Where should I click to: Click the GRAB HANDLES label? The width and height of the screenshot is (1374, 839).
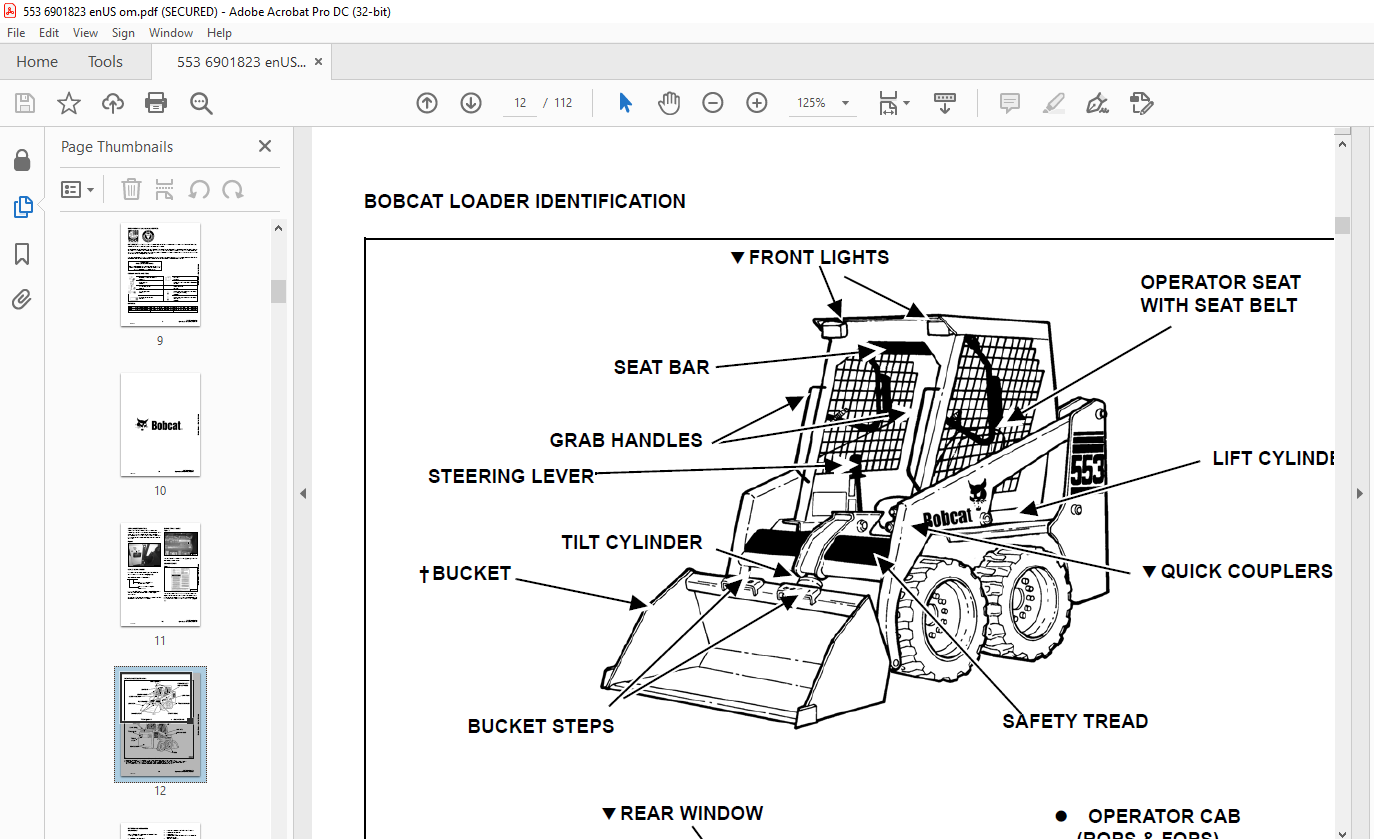[626, 440]
